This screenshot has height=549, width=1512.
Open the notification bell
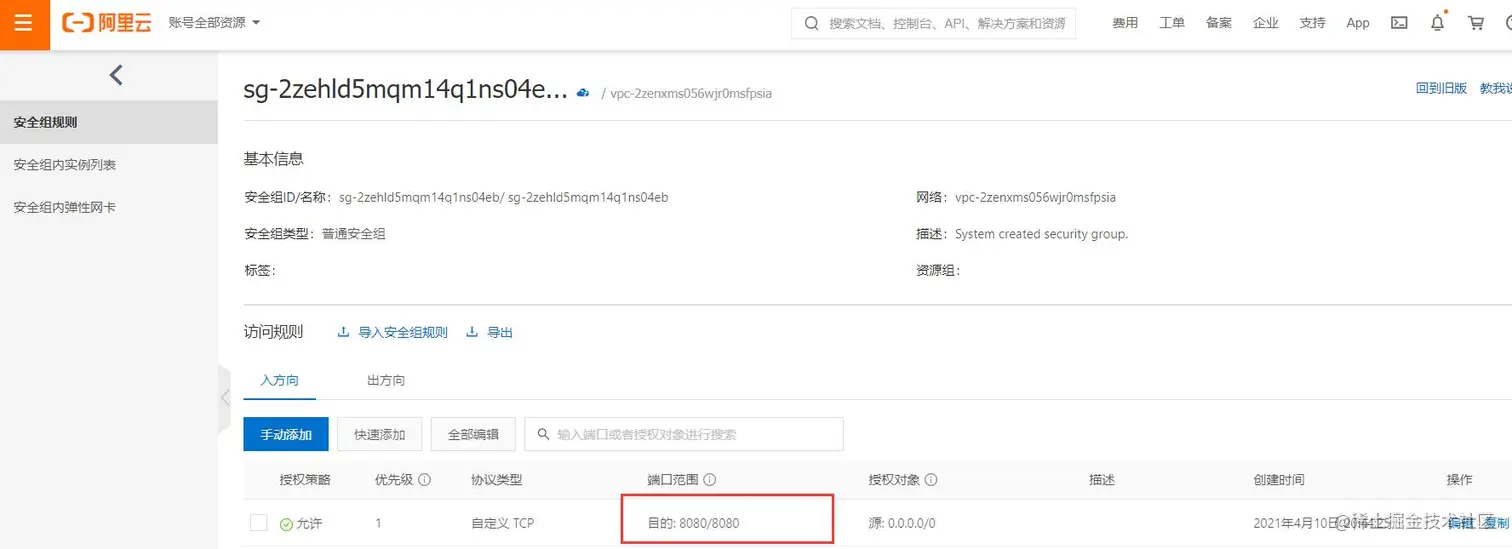point(1438,23)
